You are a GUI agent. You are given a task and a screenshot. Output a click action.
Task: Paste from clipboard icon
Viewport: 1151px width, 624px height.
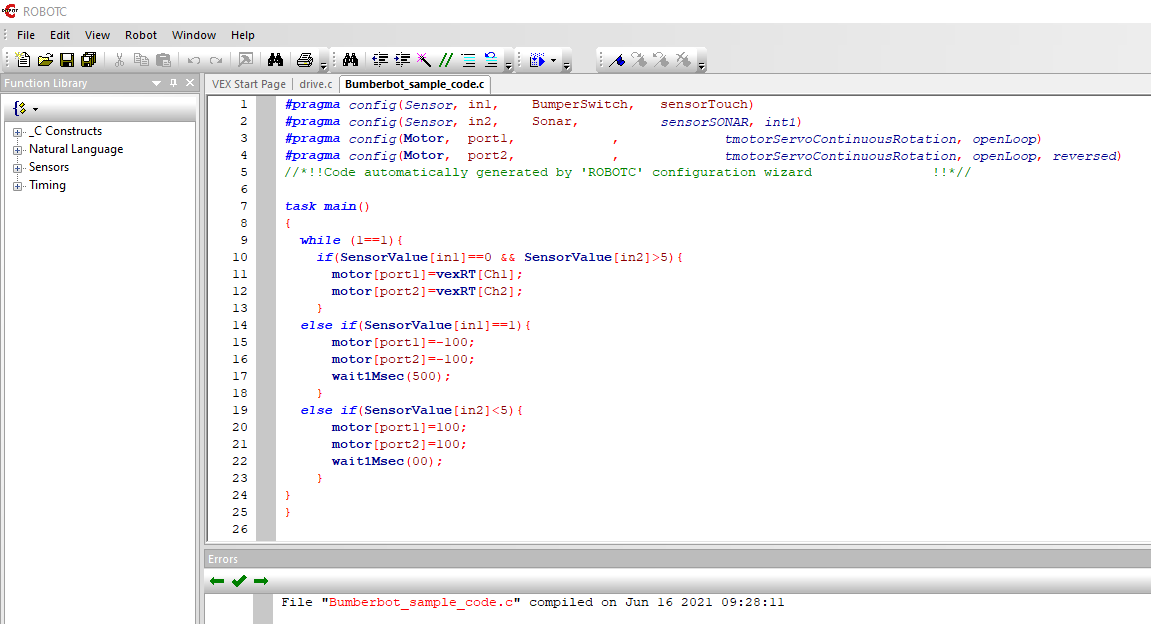click(164, 60)
